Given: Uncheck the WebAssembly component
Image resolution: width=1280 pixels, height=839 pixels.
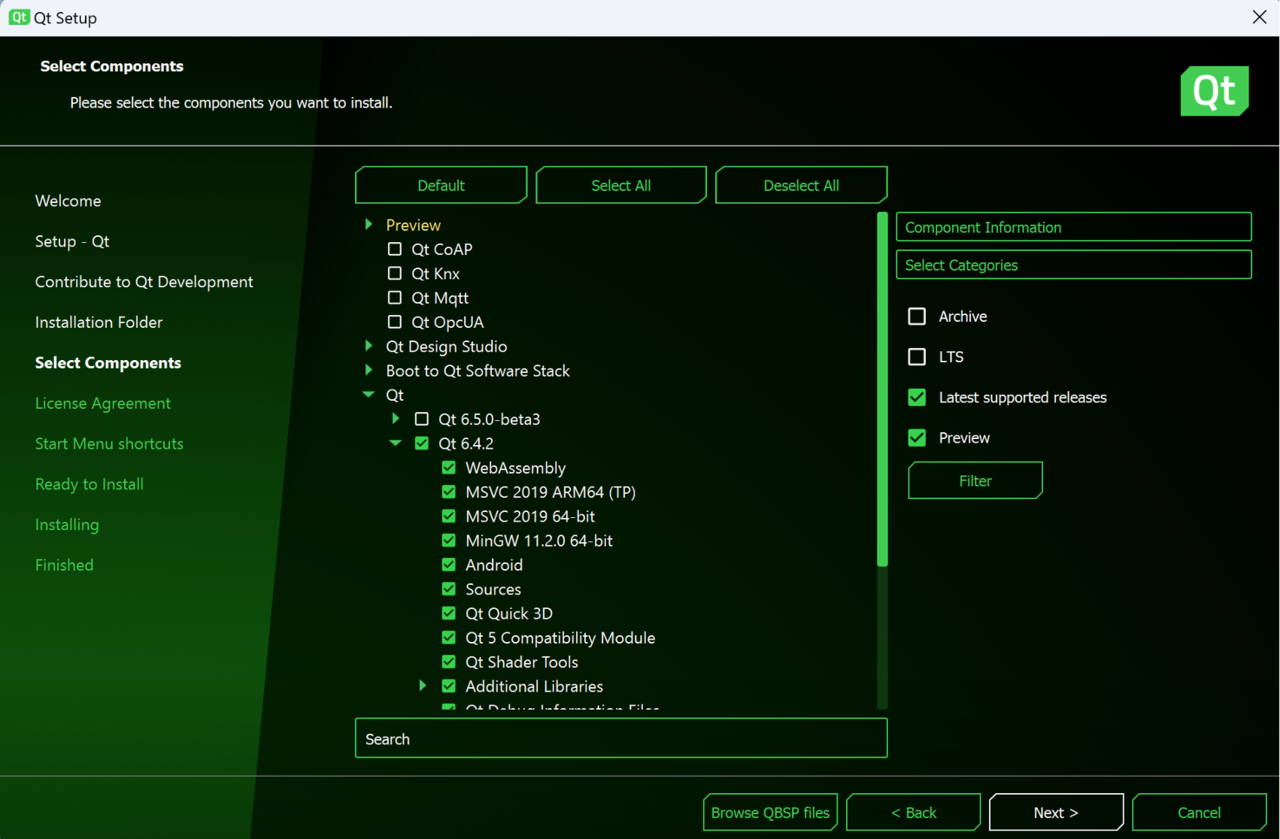Looking at the screenshot, I should 449,468.
